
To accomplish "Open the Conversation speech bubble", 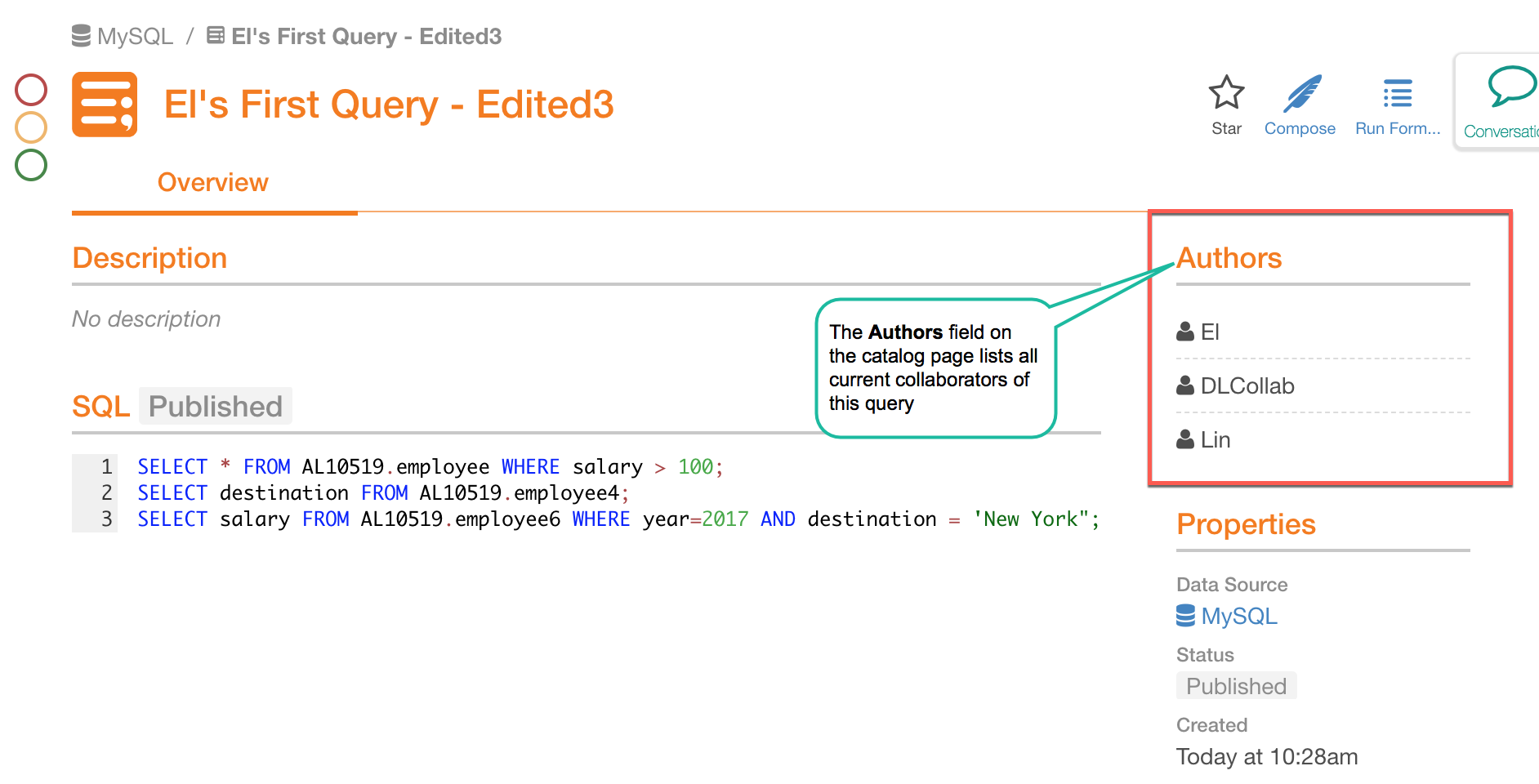I will (x=1512, y=86).
